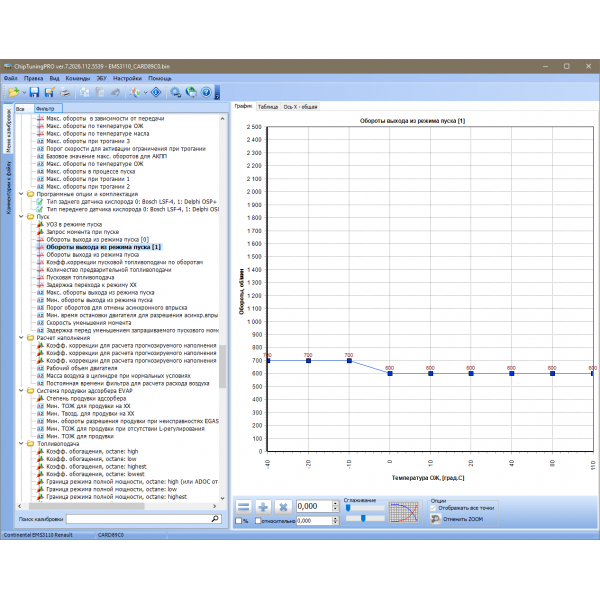Collapse the 'Пуск' tree folder

(x=22, y=215)
